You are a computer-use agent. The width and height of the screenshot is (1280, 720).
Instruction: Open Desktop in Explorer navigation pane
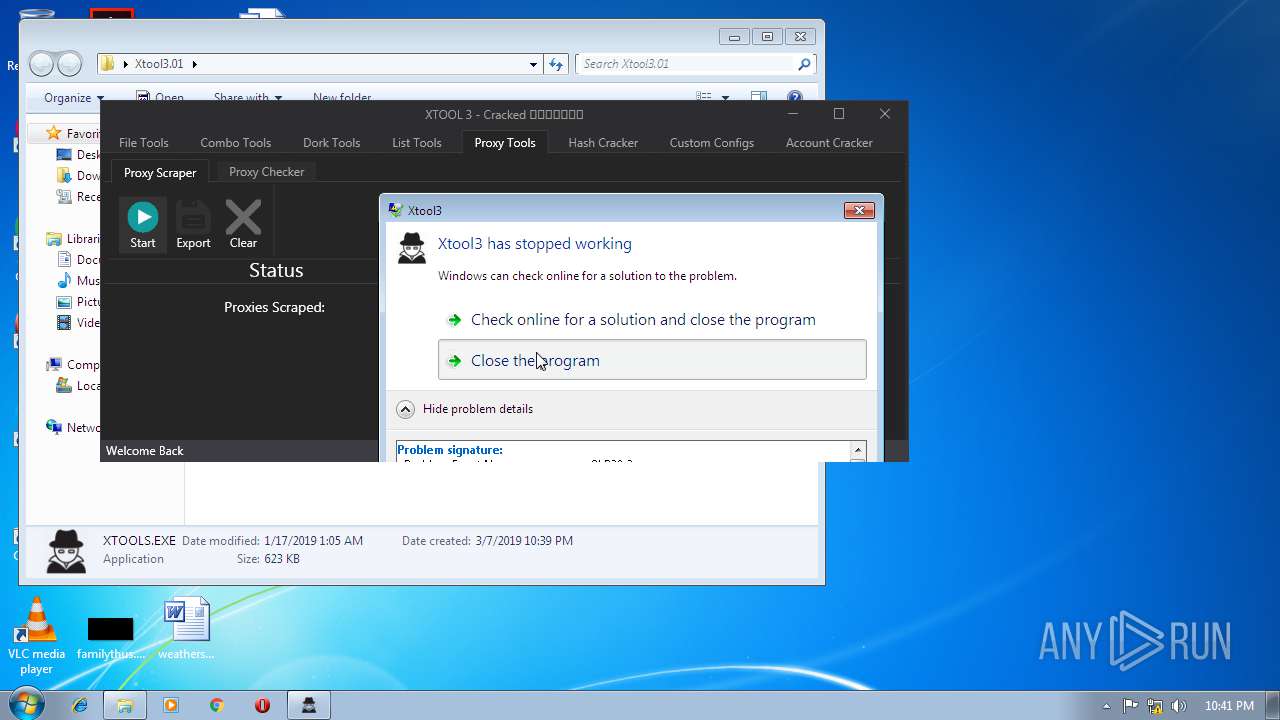(78, 155)
